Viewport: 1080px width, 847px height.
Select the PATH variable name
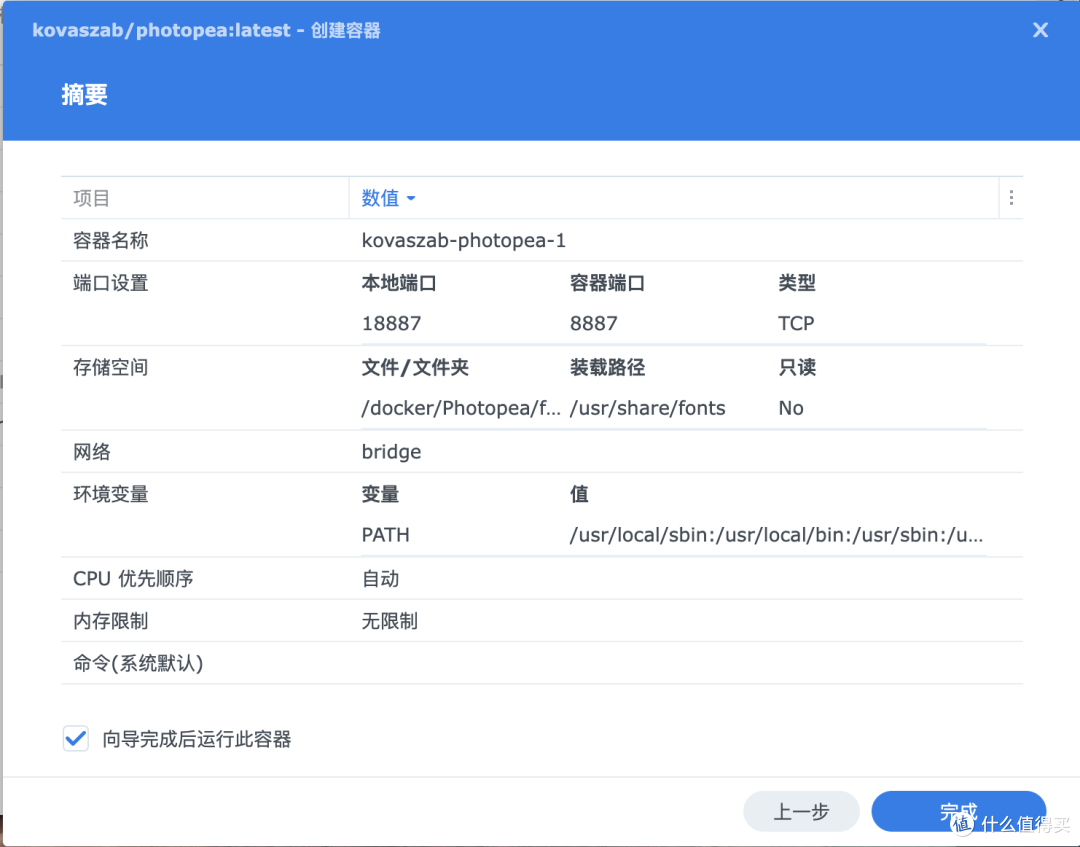(386, 535)
